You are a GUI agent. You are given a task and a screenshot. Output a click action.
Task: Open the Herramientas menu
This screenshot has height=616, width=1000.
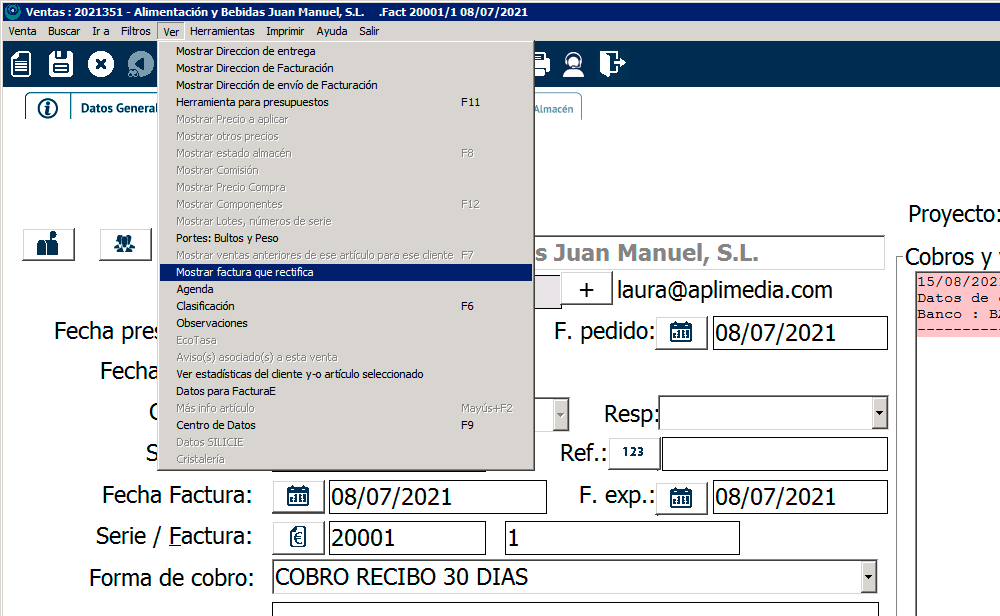222,31
